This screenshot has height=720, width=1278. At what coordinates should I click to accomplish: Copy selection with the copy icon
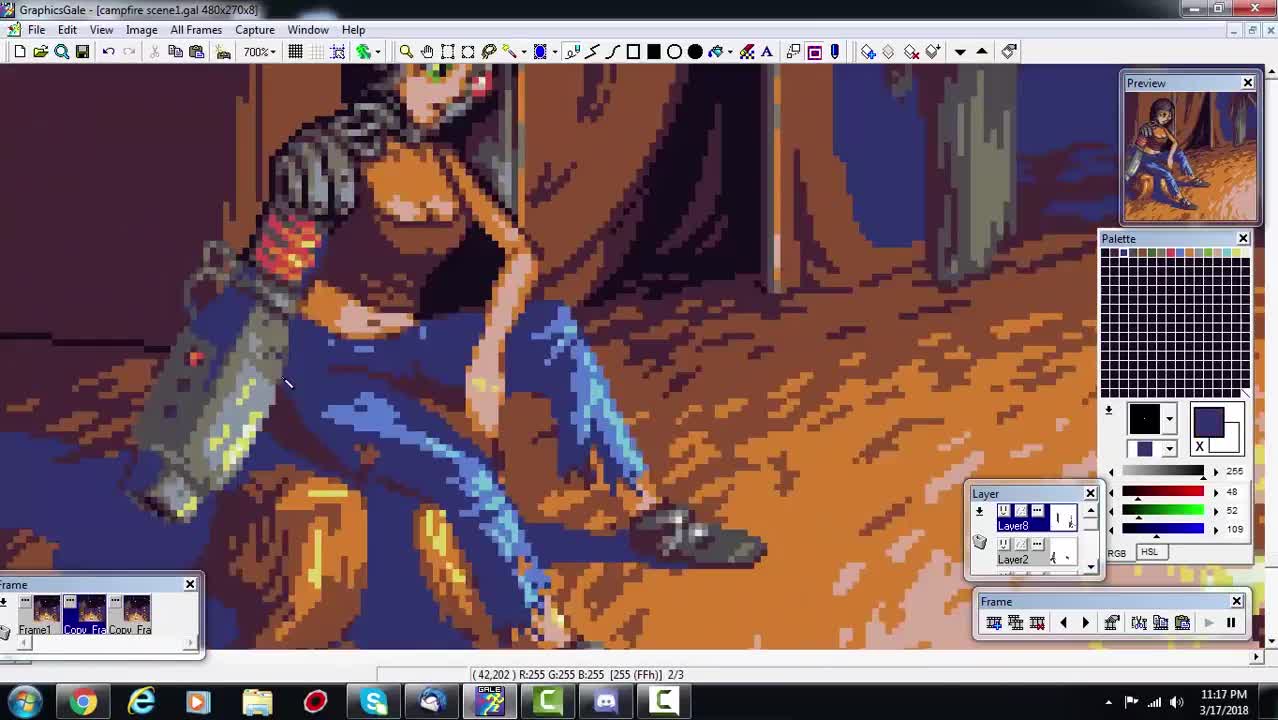coord(175,52)
